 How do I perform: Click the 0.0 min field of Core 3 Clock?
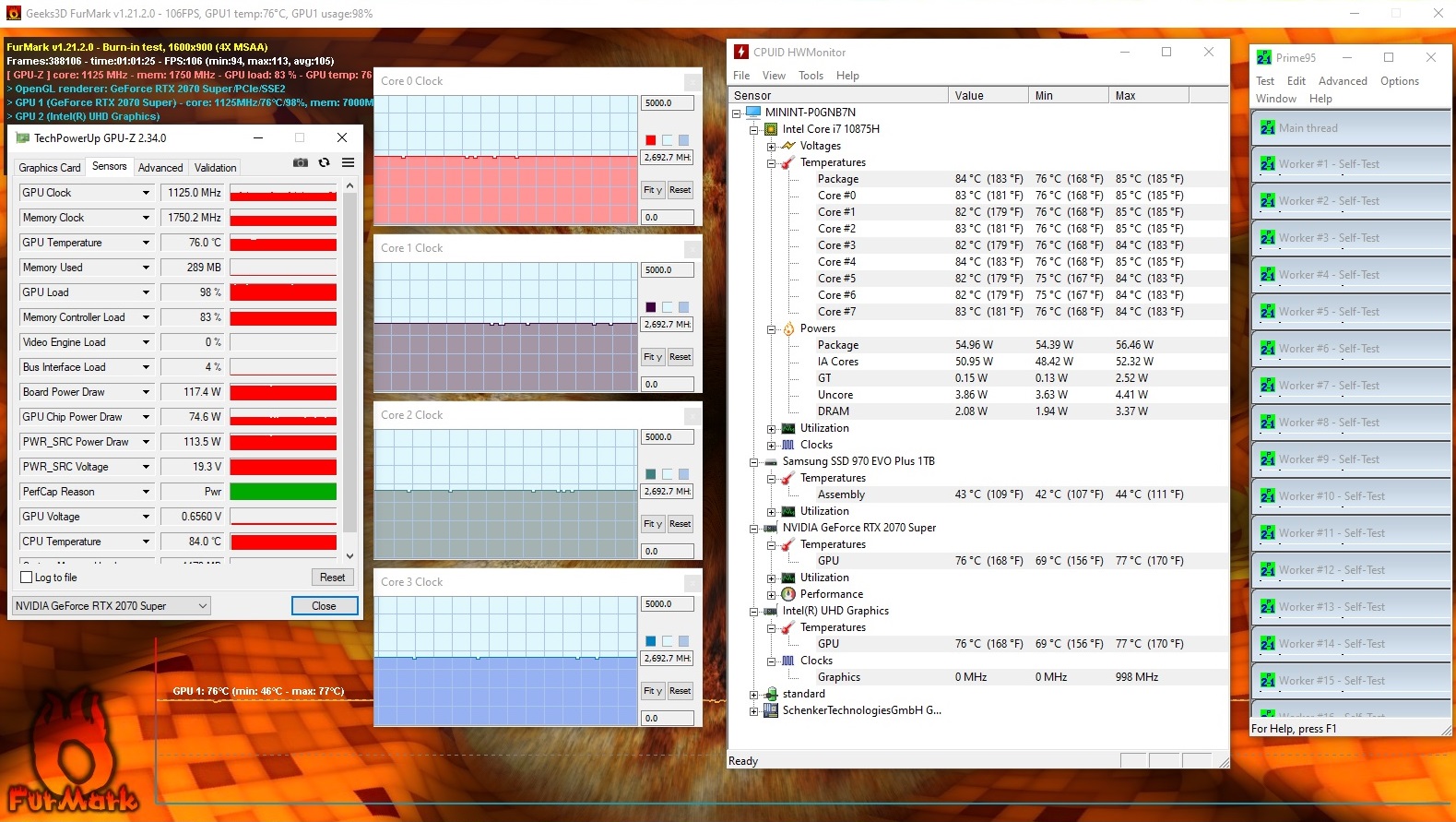coord(667,719)
